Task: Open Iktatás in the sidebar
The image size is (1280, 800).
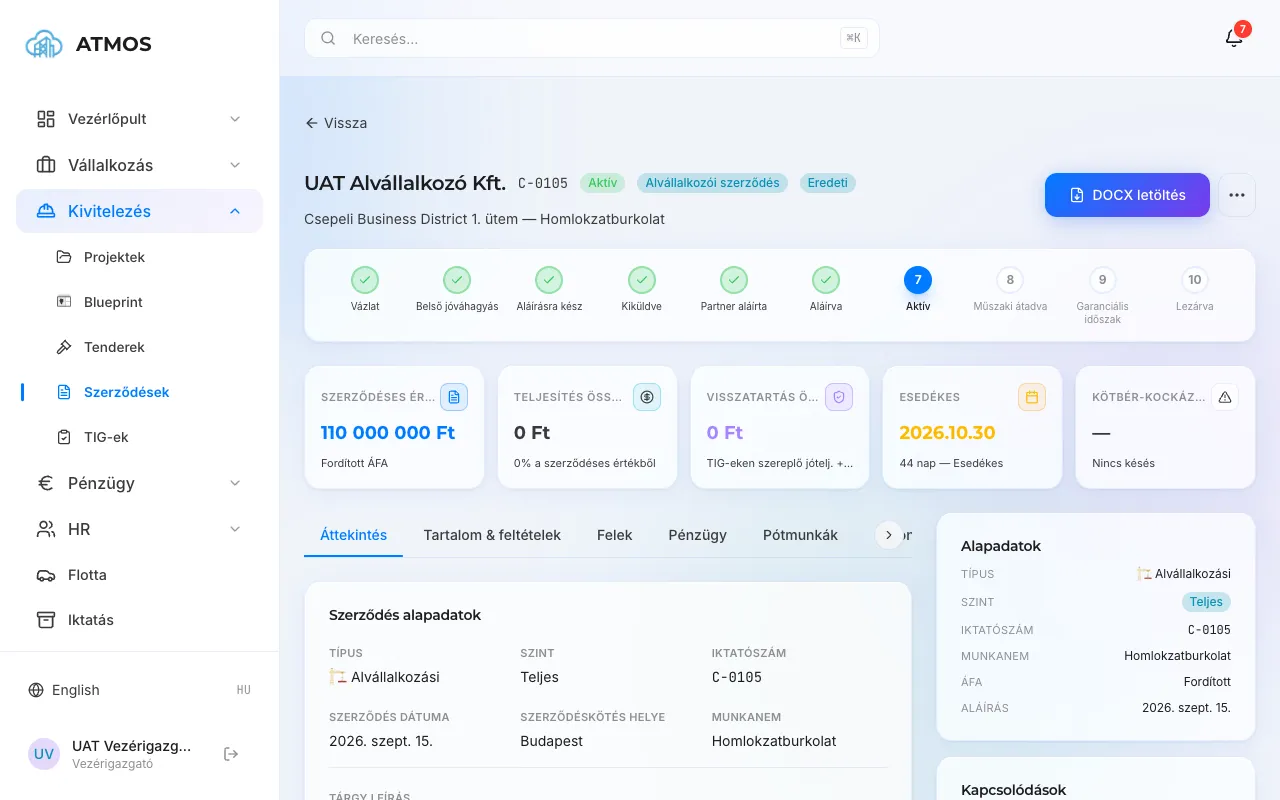Action: (139, 620)
